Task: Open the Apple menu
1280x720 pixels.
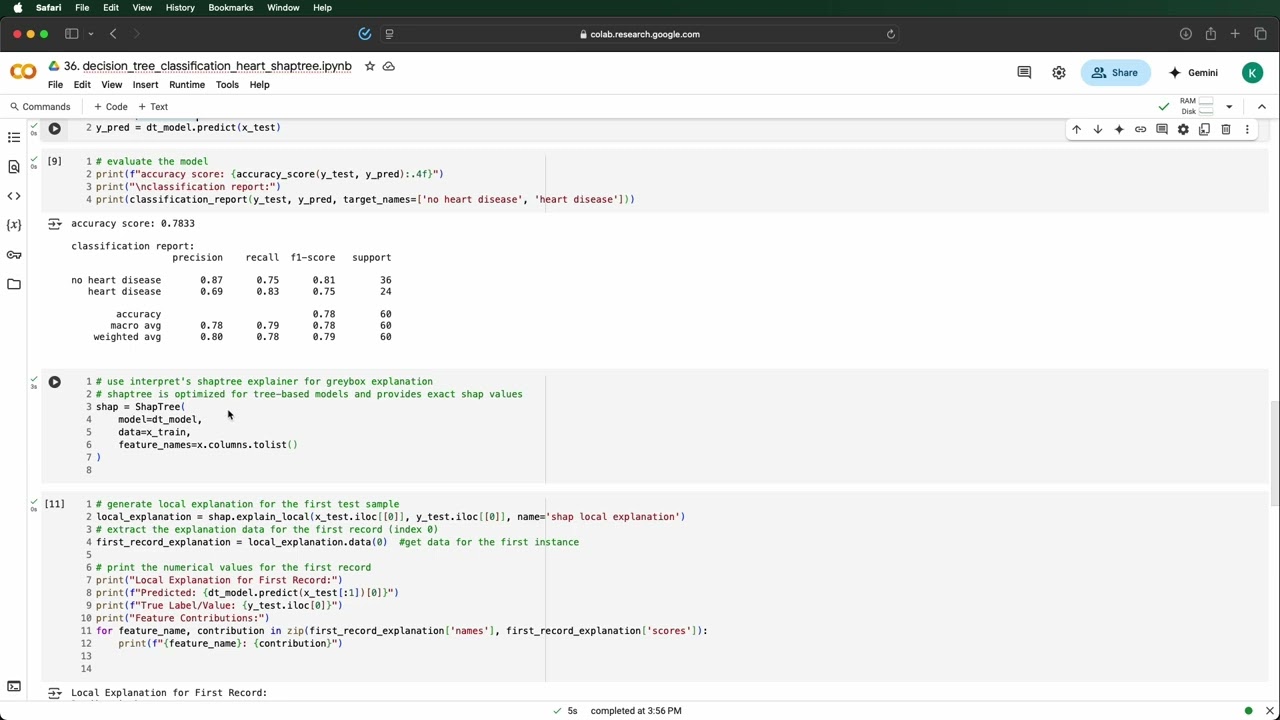Action: [x=18, y=8]
